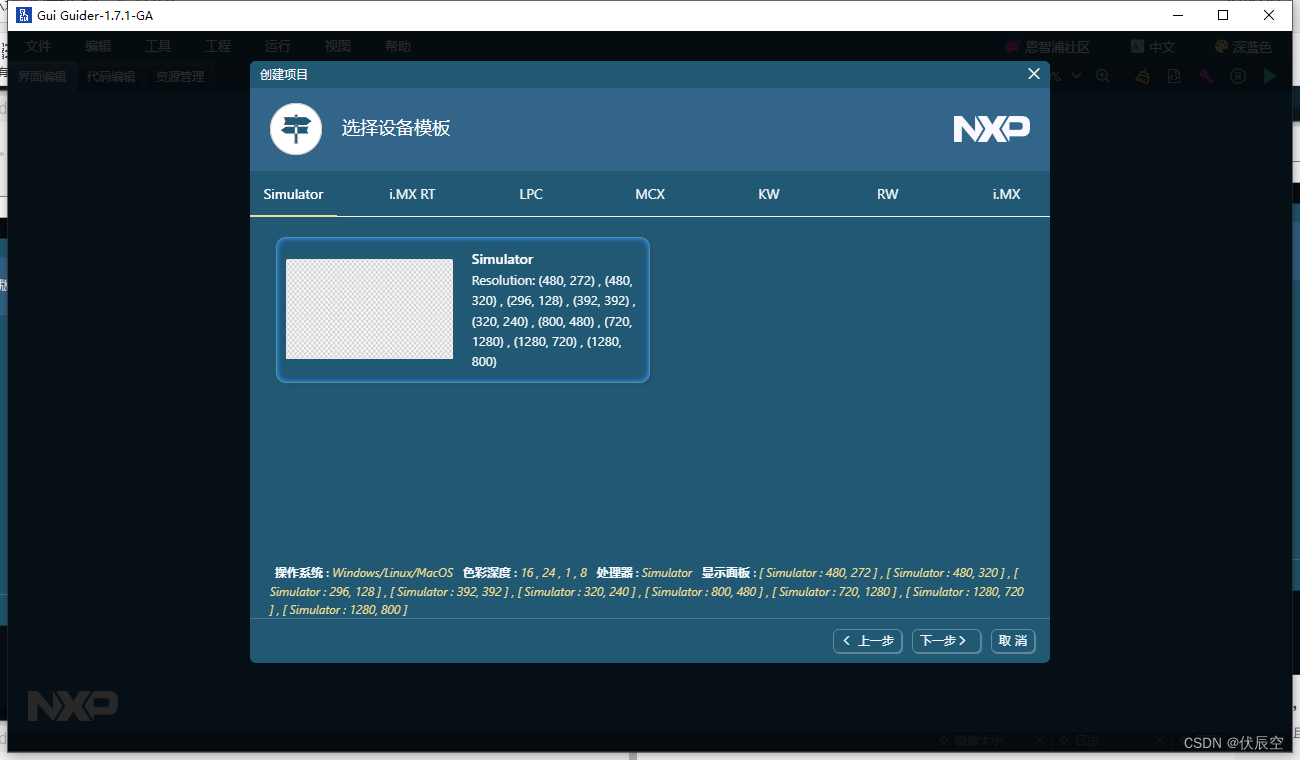
Task: Open the 视图 menu in main window
Action: tap(338, 47)
